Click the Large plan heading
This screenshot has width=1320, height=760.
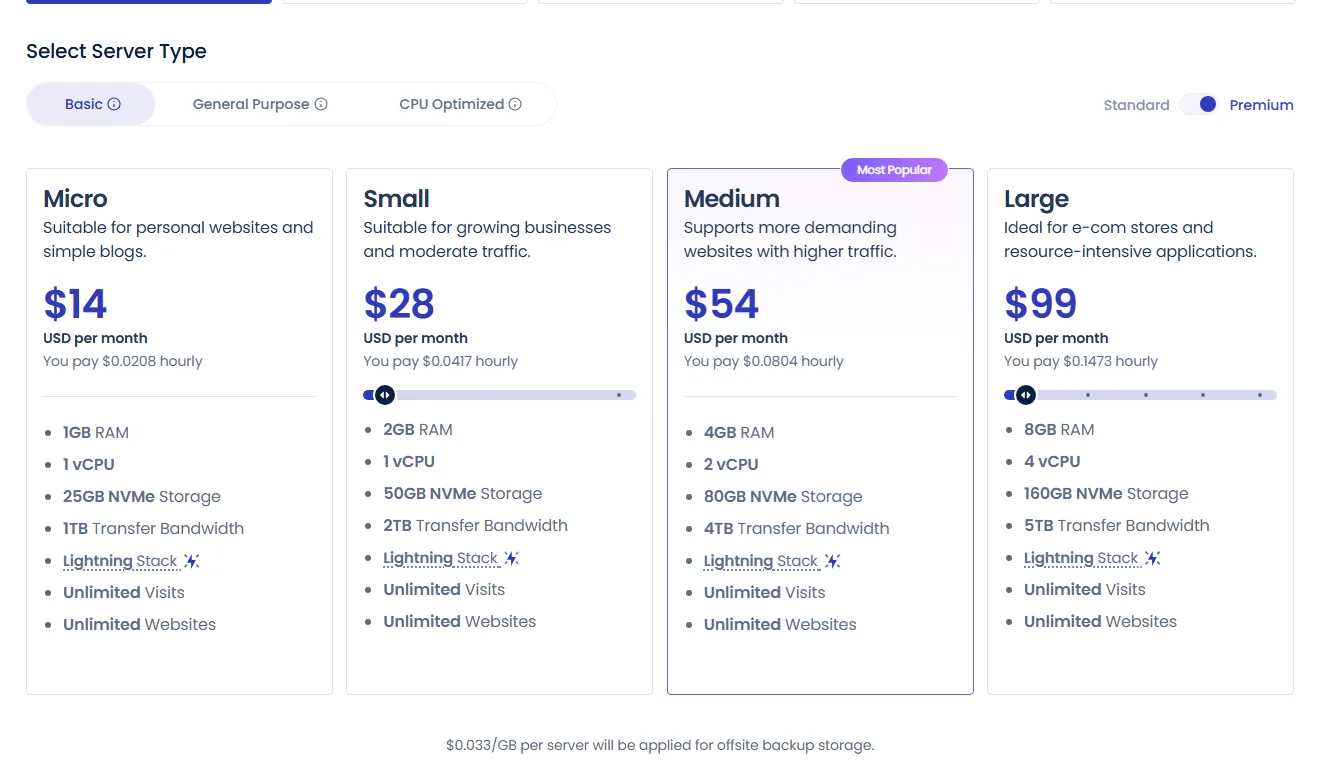(1036, 198)
